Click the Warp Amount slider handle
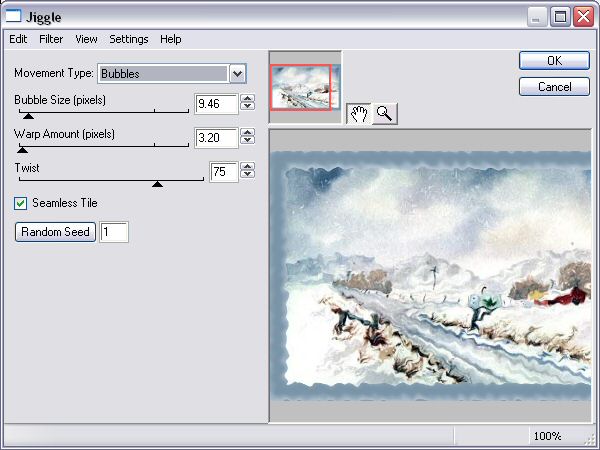Viewport: 600px width, 450px height. click(23, 150)
